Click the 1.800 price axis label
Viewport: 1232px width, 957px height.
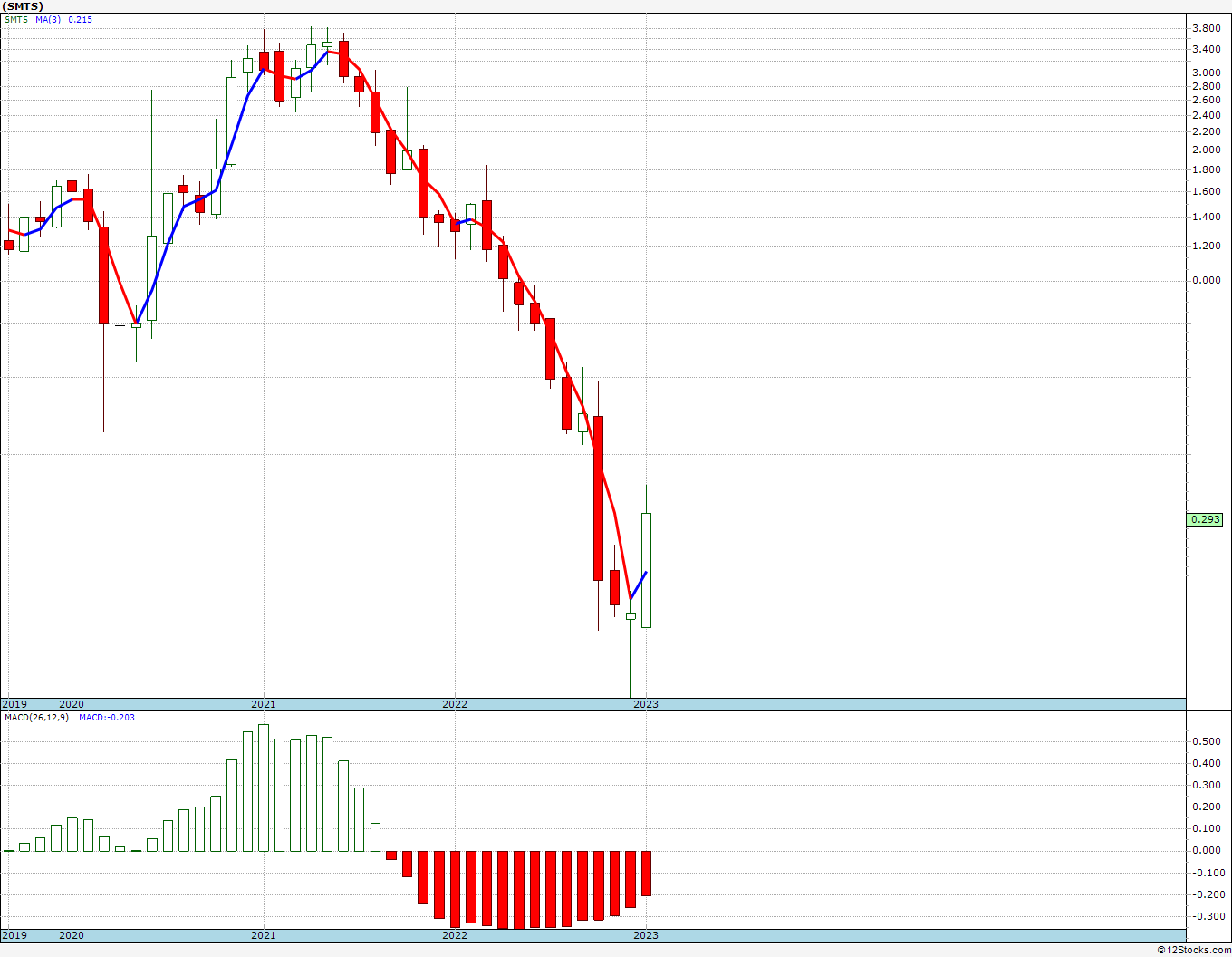pyautogui.click(x=1205, y=169)
